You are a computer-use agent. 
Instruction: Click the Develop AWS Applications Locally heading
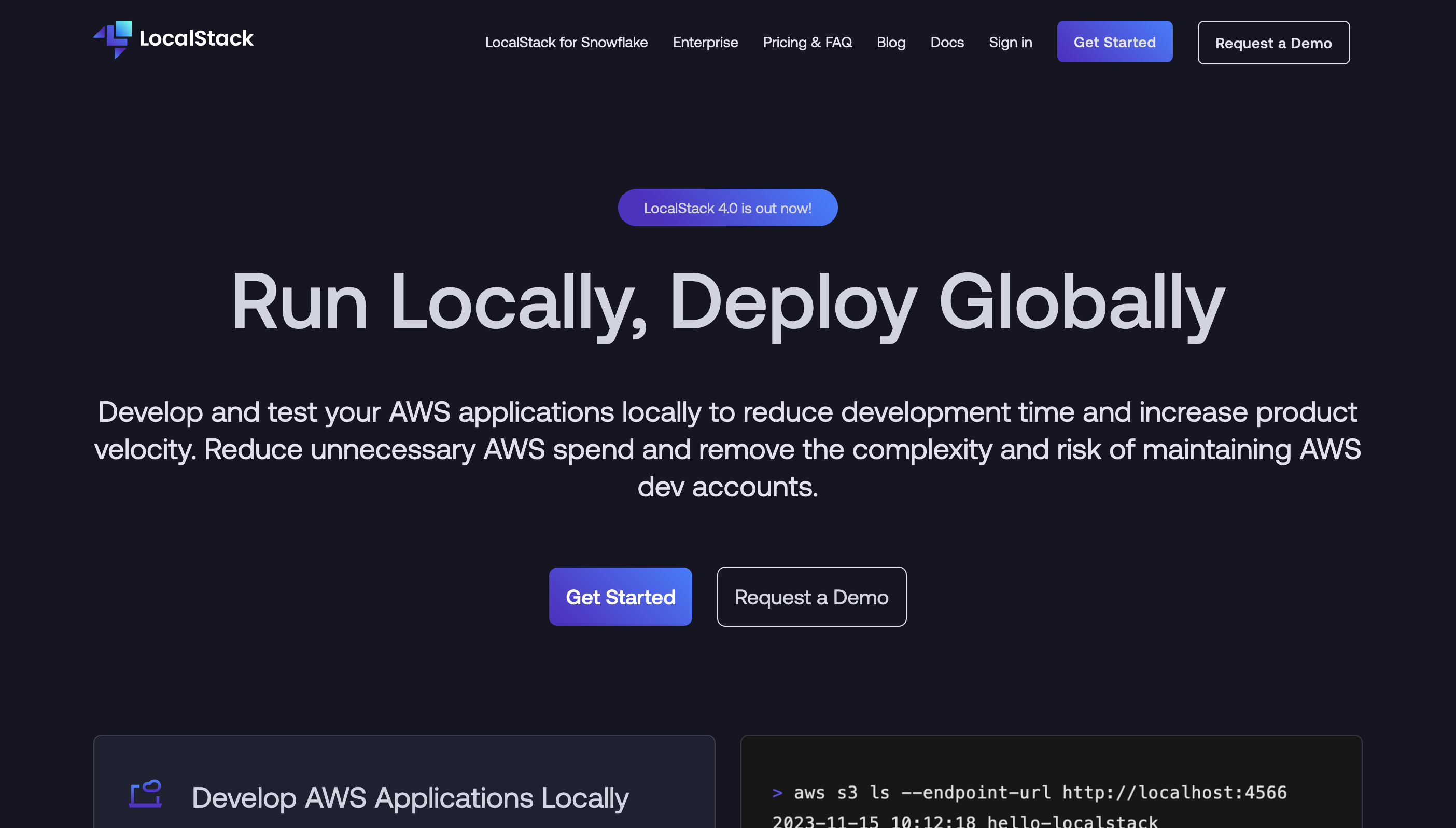(x=410, y=797)
